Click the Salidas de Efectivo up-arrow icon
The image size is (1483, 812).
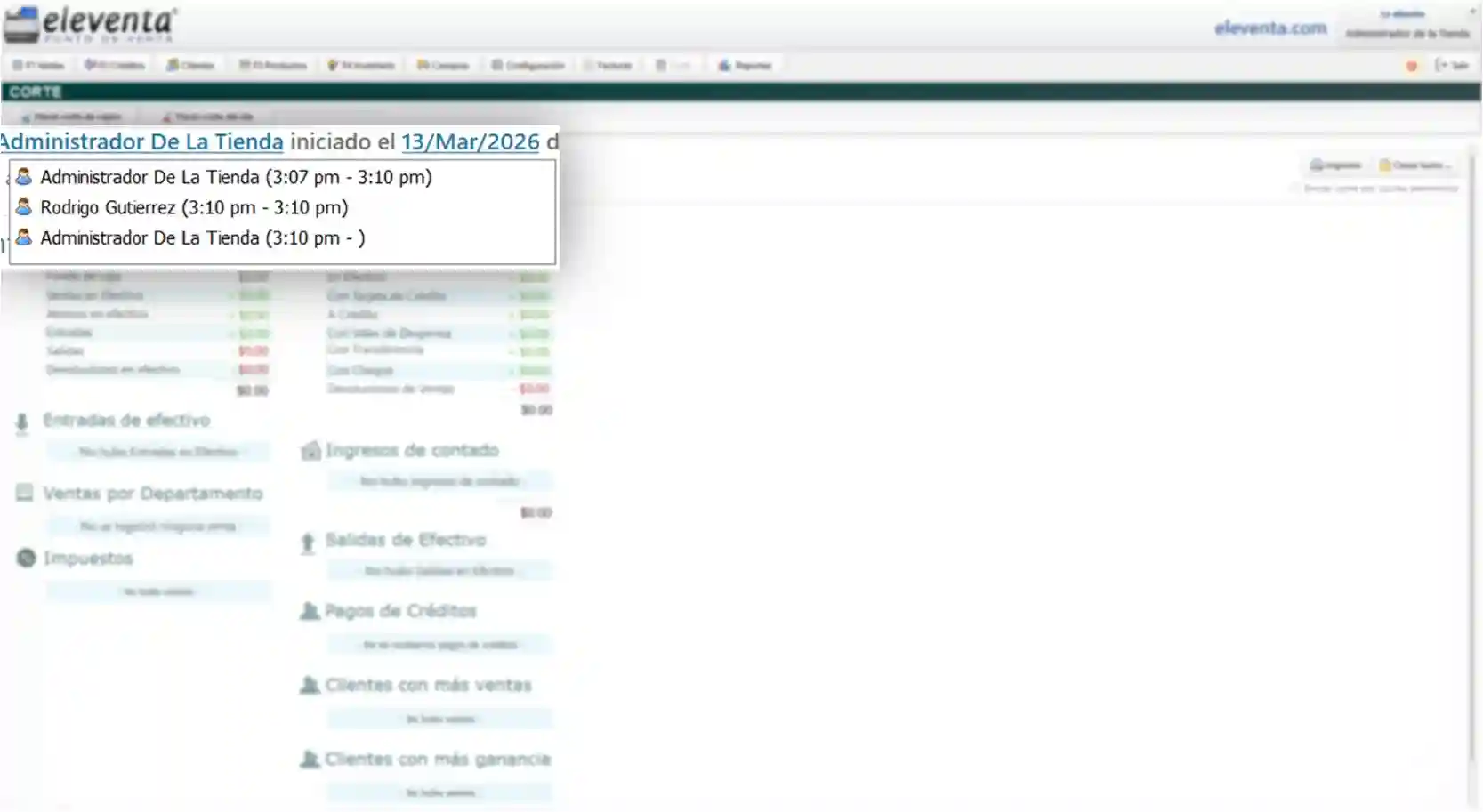(308, 543)
